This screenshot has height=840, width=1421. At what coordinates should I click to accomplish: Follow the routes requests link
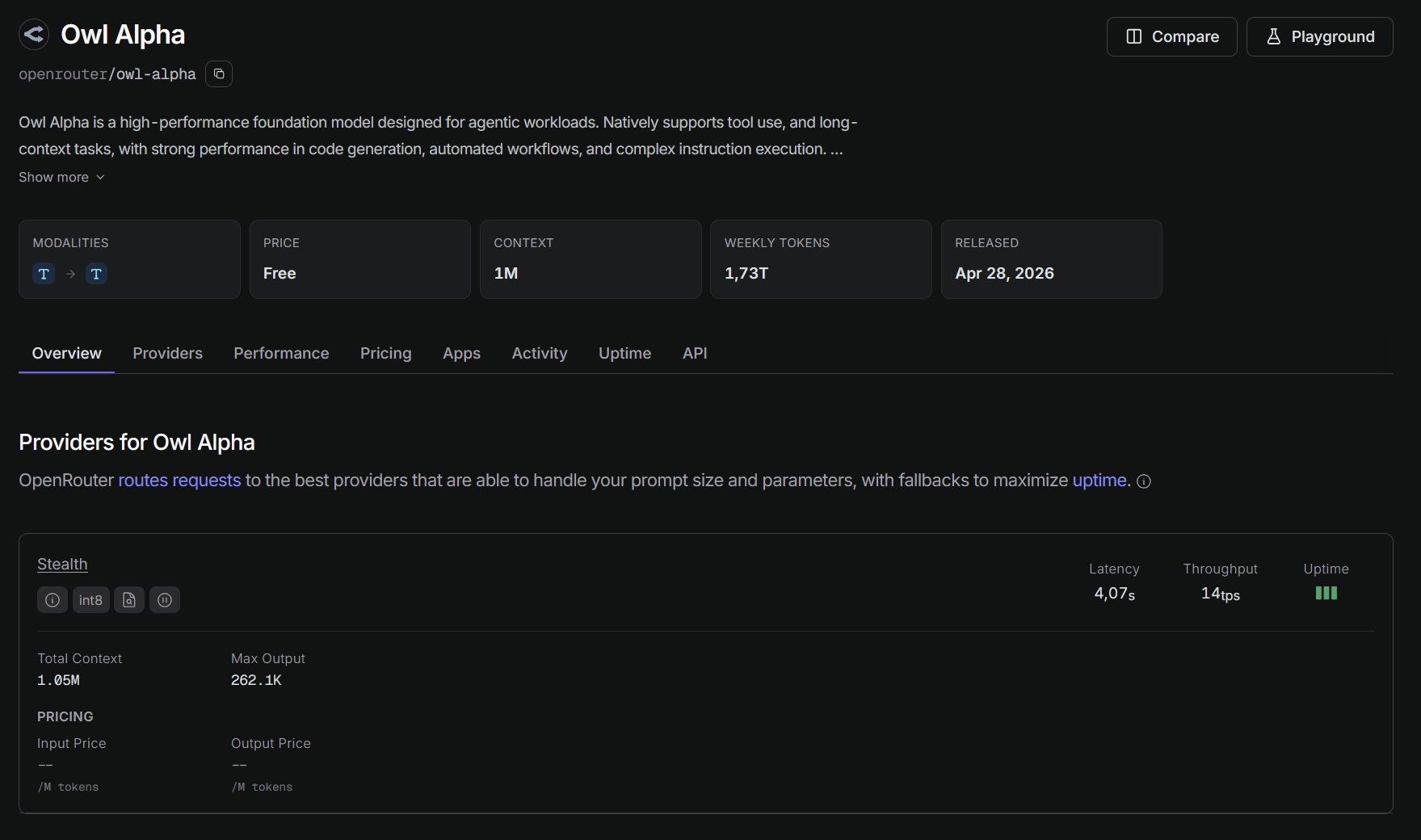(x=179, y=481)
